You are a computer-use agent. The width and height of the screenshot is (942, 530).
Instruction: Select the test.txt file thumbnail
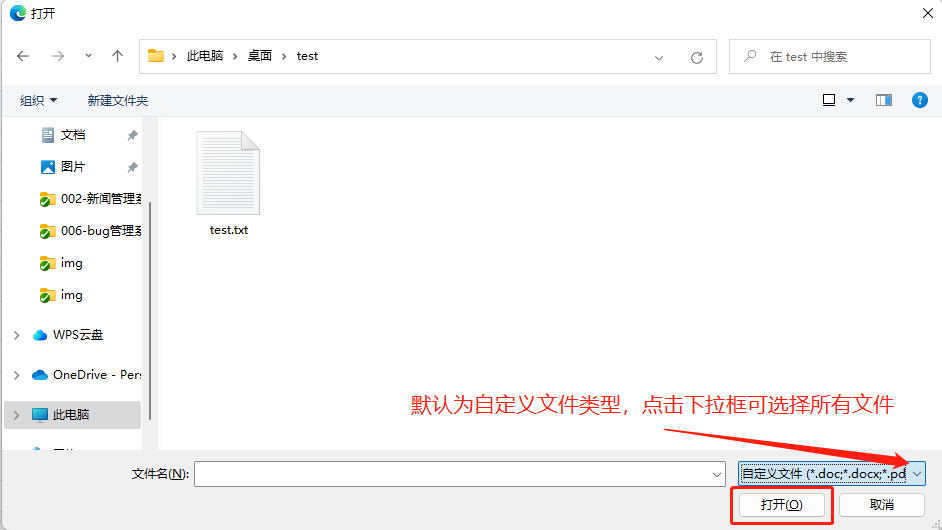[228, 174]
